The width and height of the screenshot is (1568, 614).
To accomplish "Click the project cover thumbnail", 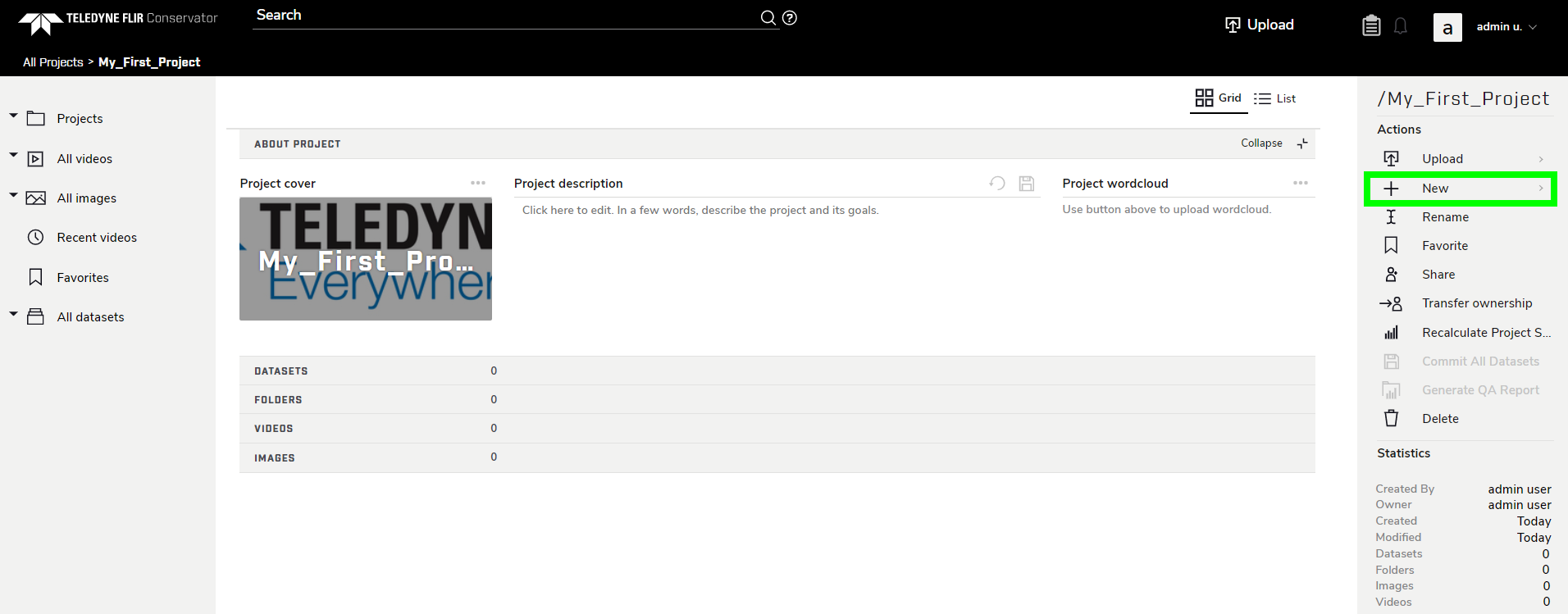I will [x=366, y=259].
